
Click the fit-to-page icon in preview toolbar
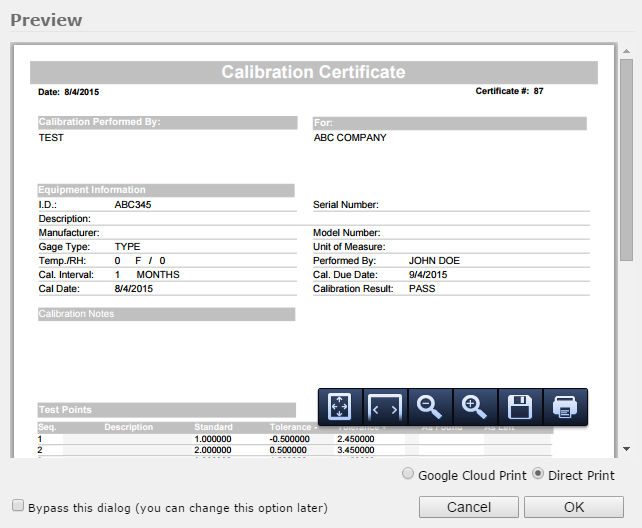(340, 407)
